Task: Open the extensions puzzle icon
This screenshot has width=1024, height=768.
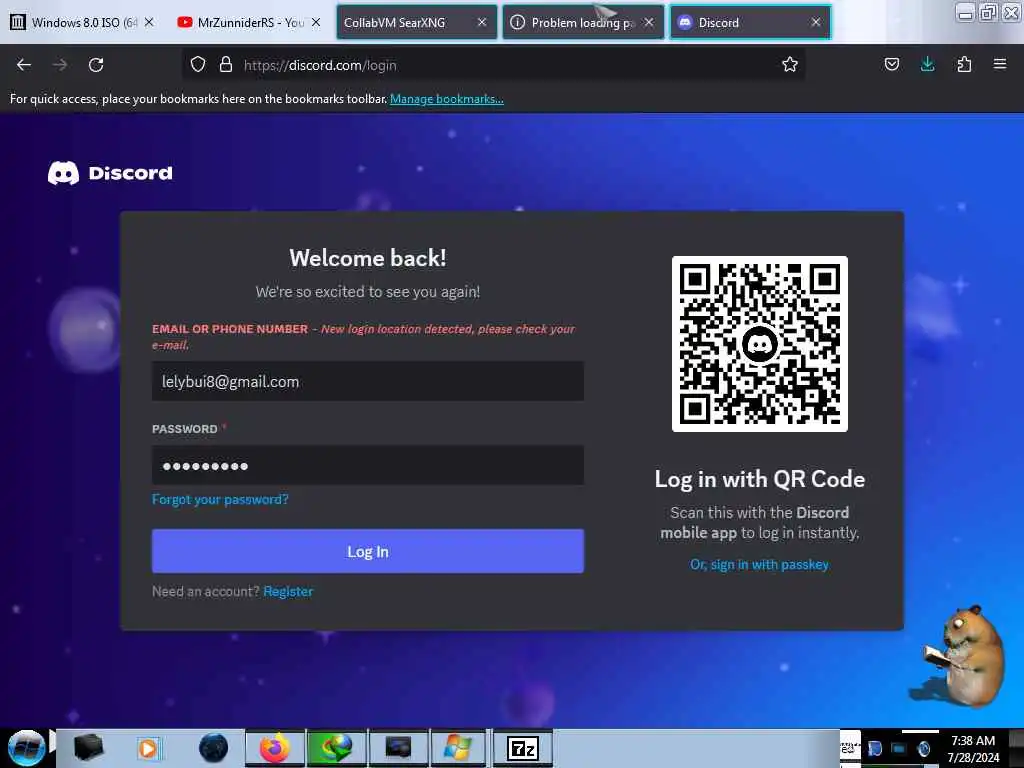Action: (x=964, y=65)
